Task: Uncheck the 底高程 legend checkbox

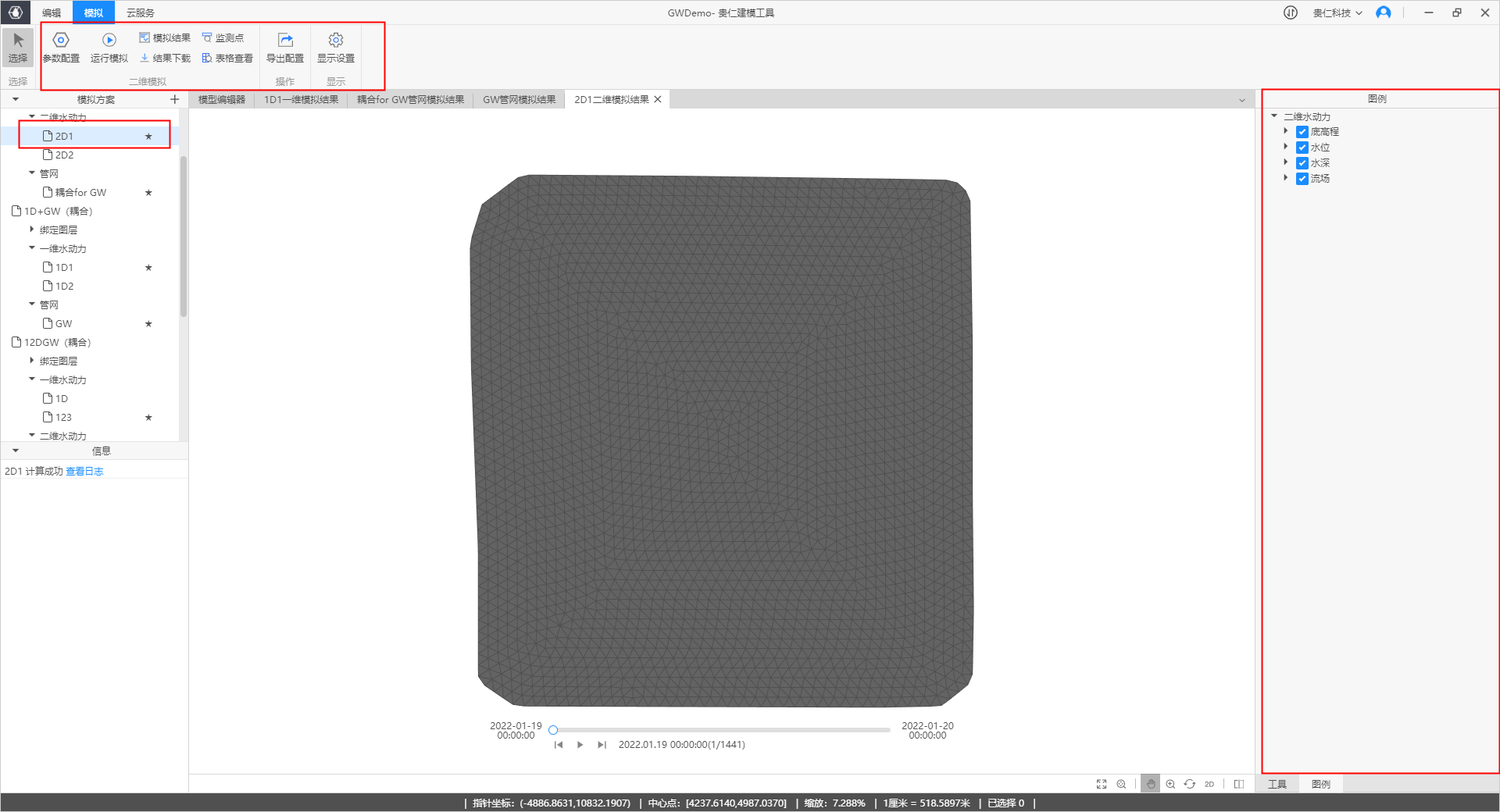Action: [x=1302, y=132]
